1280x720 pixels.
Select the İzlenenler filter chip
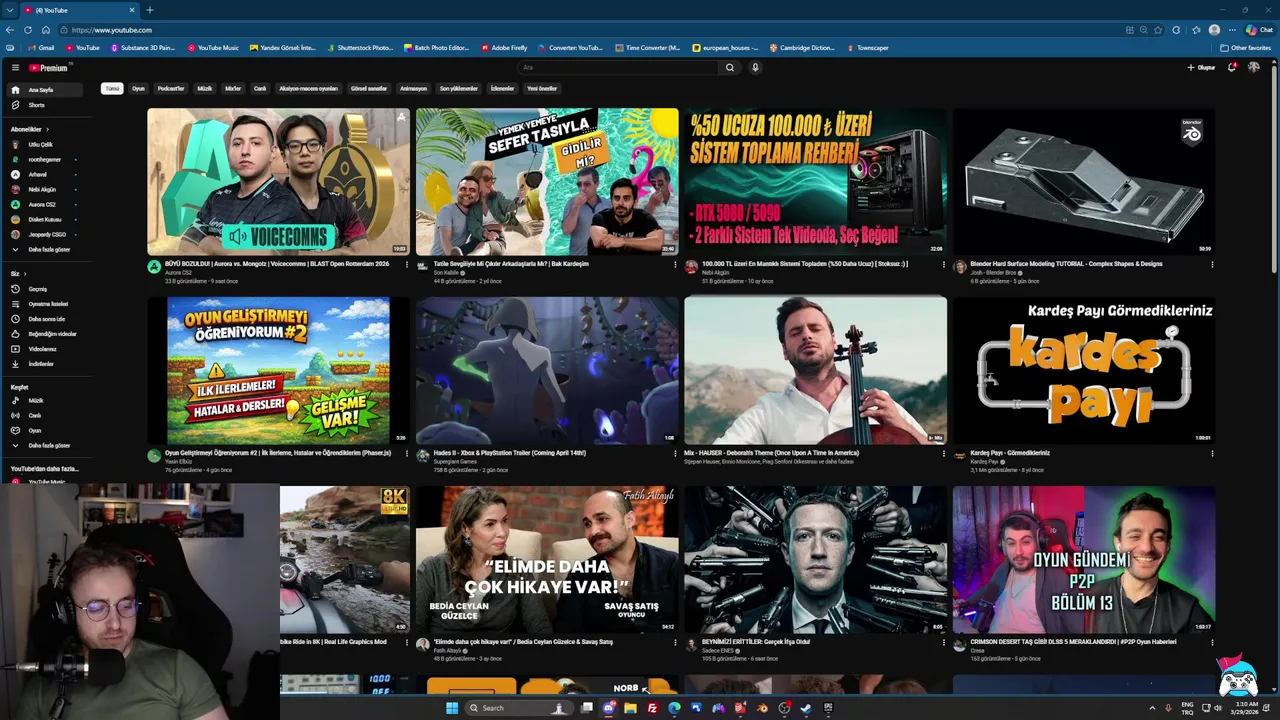coord(502,89)
